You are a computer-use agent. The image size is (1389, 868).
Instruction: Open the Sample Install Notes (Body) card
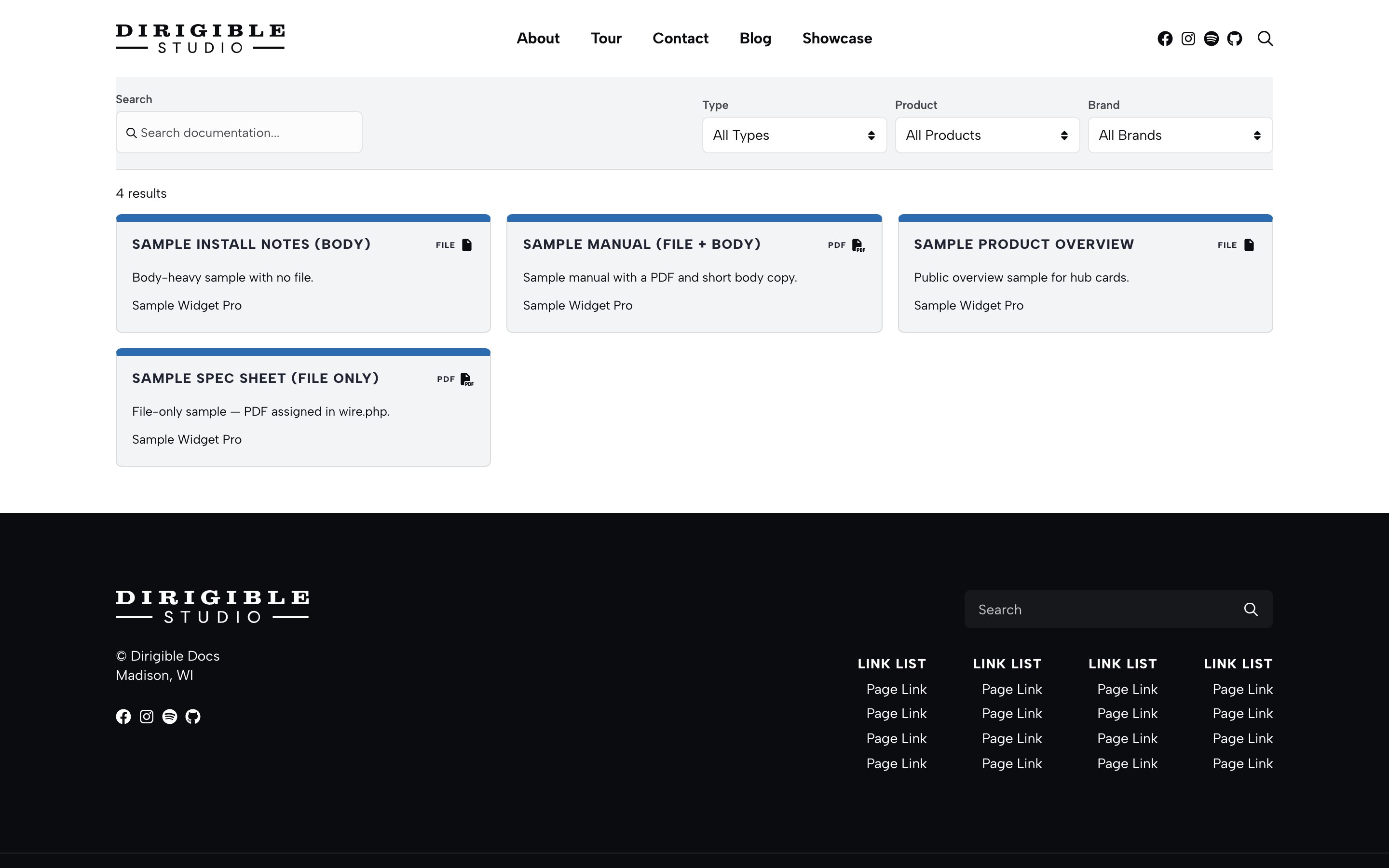(303, 273)
